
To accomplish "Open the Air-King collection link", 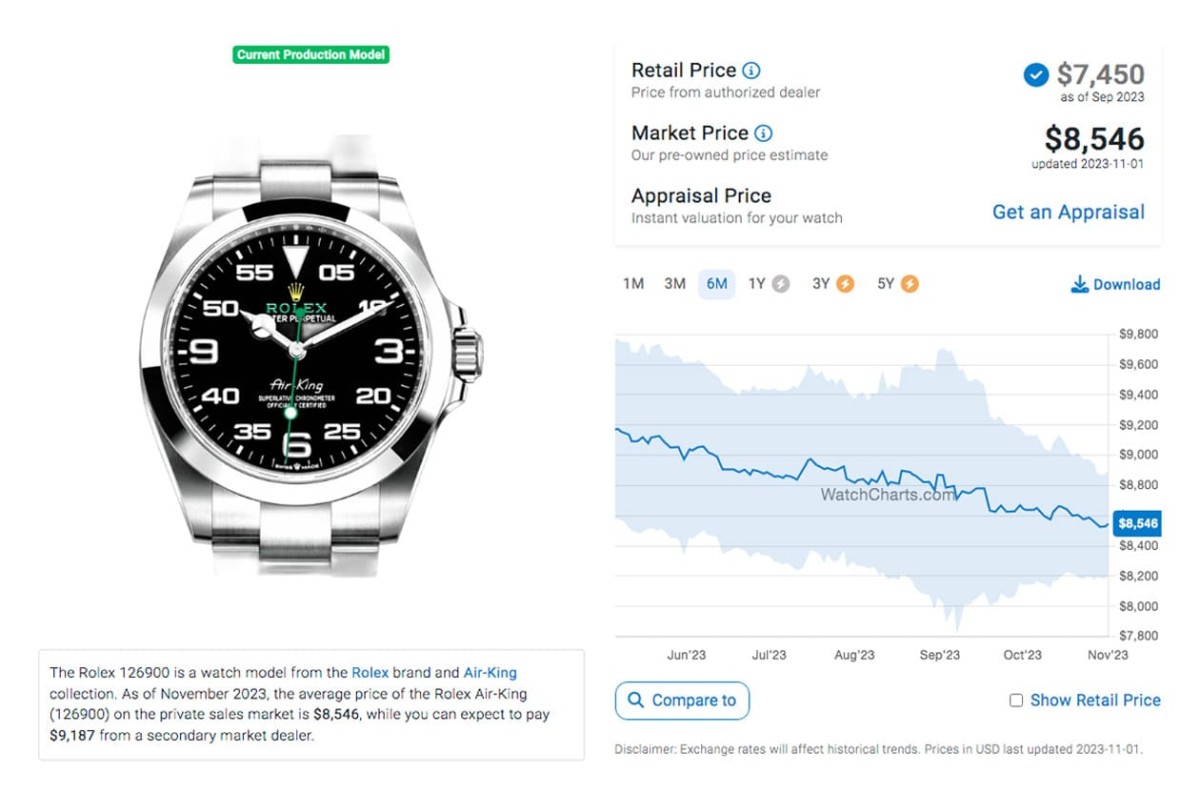I will pyautogui.click(x=490, y=673).
